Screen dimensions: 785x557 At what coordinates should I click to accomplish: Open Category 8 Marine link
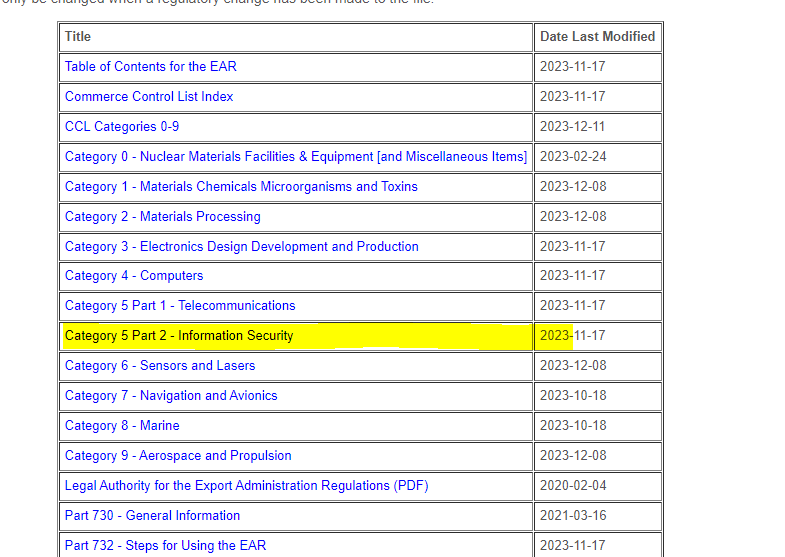pyautogui.click(x=122, y=426)
